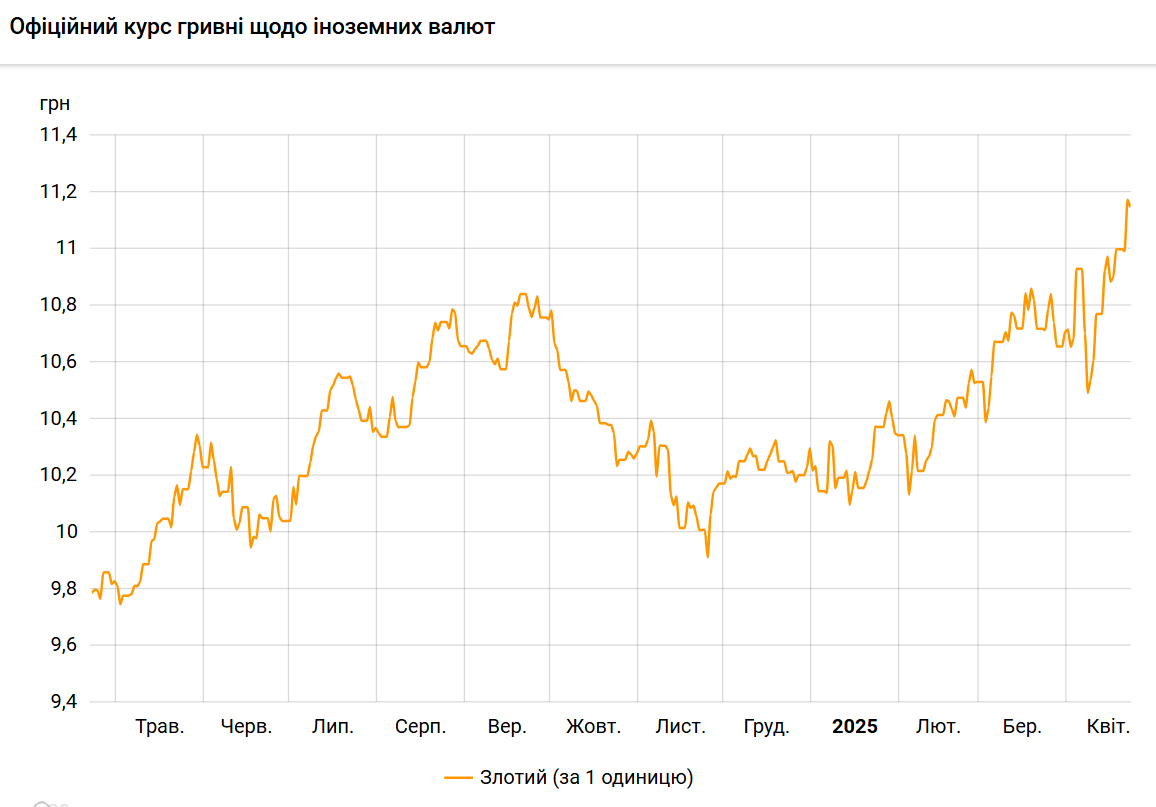Click the 9,4 value on the y-axis
Screen dimensions: 1156x807
click(x=58, y=702)
